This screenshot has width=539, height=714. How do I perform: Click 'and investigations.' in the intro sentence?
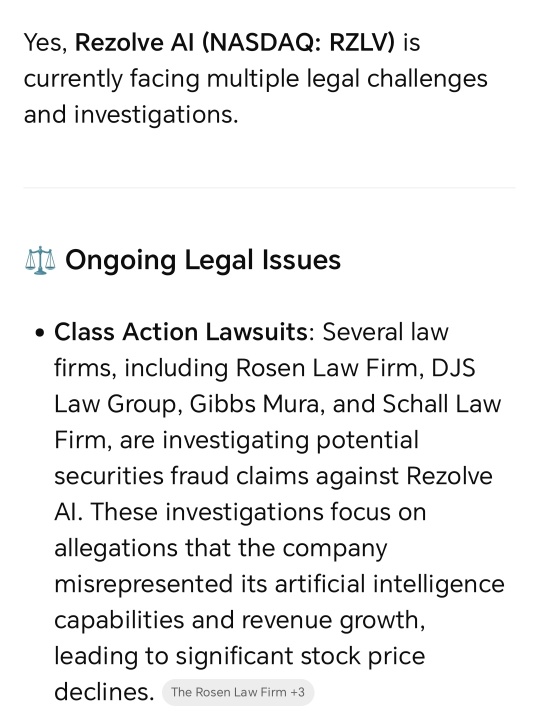[x=131, y=115]
